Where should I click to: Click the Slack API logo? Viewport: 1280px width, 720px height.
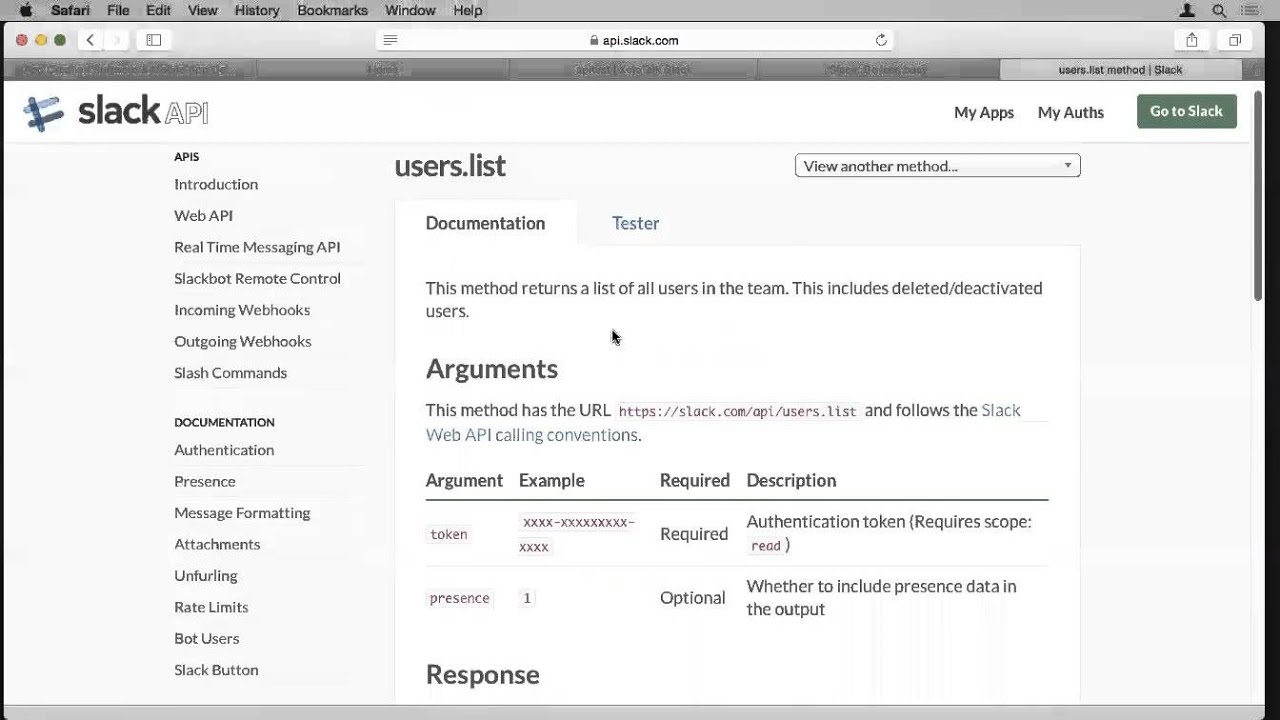click(x=116, y=112)
